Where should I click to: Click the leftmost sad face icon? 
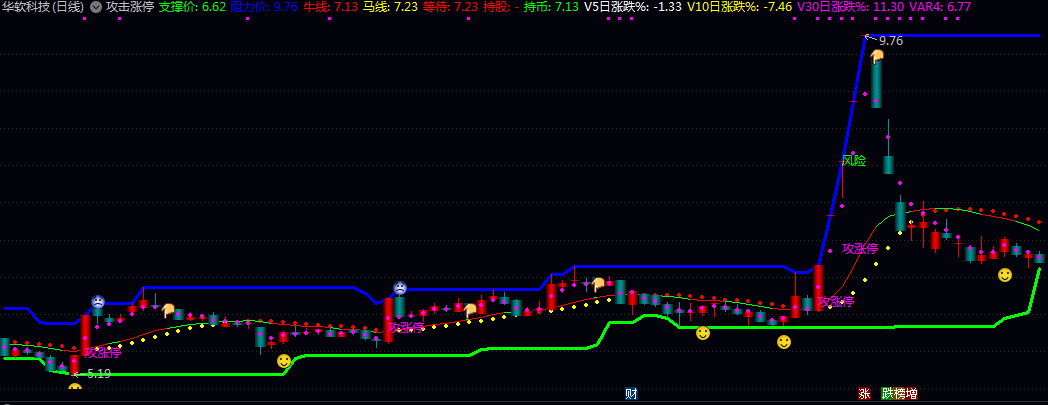98,301
